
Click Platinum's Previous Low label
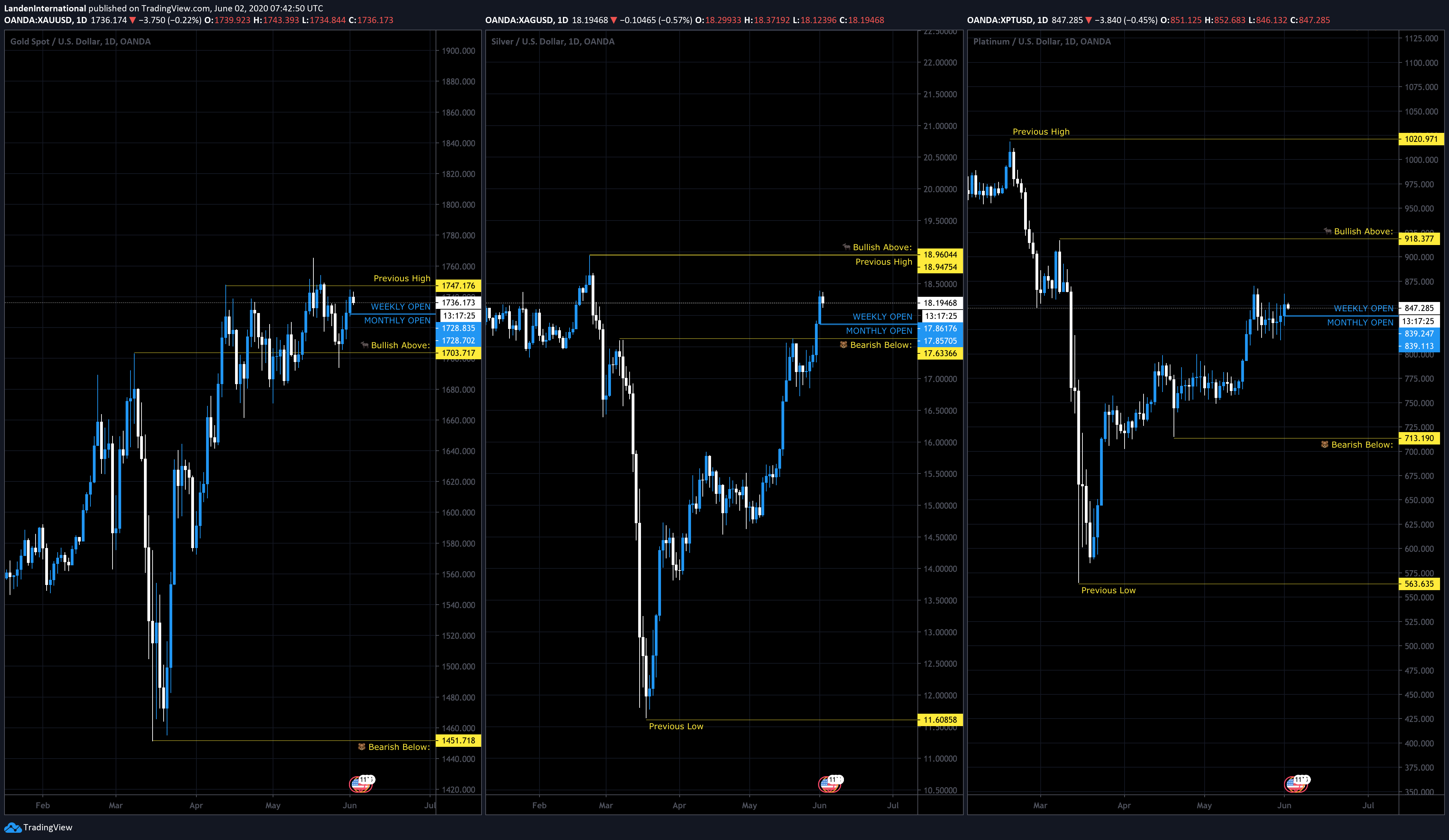coord(1109,590)
